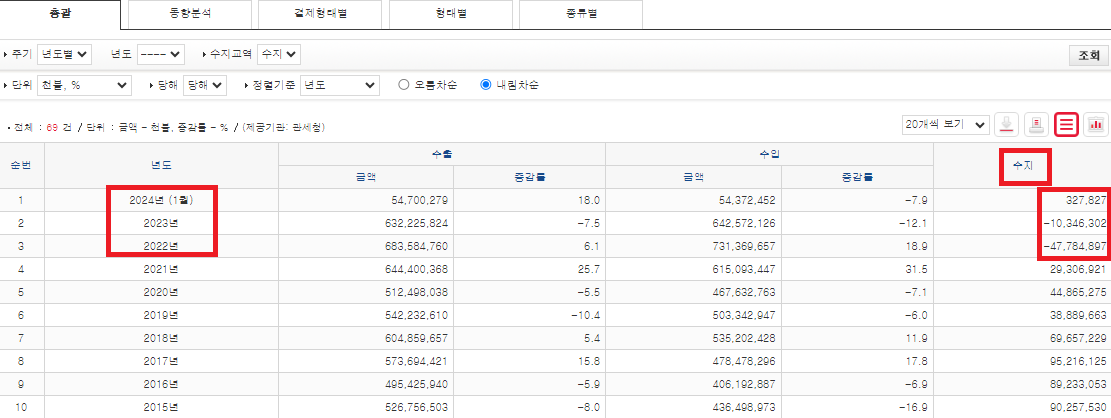
Task: Open the 20개씩 보기 rows-per-page dropdown
Action: 945,124
